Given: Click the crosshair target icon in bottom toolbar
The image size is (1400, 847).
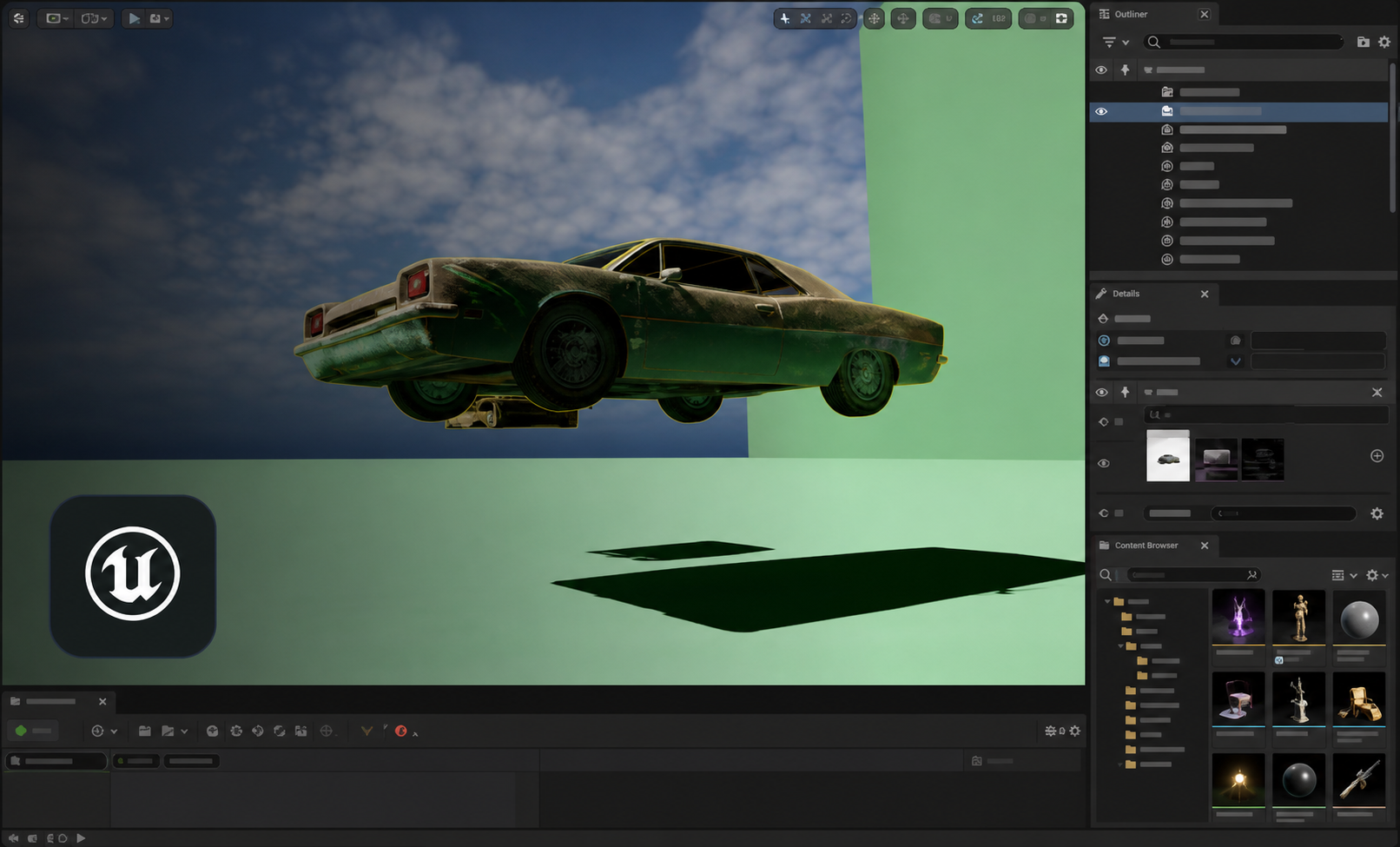Looking at the screenshot, I should click(x=327, y=731).
